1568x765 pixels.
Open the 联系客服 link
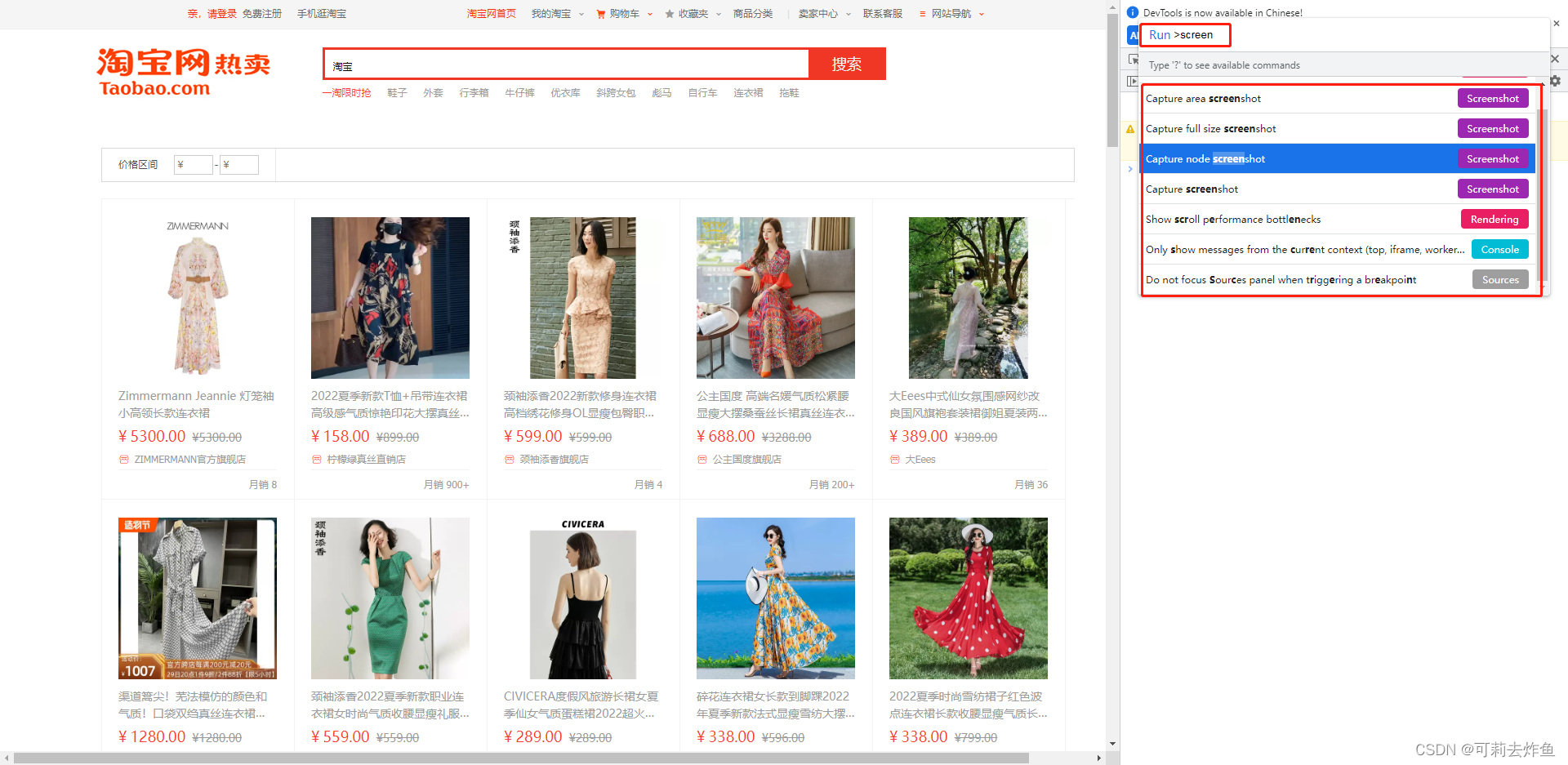click(883, 14)
